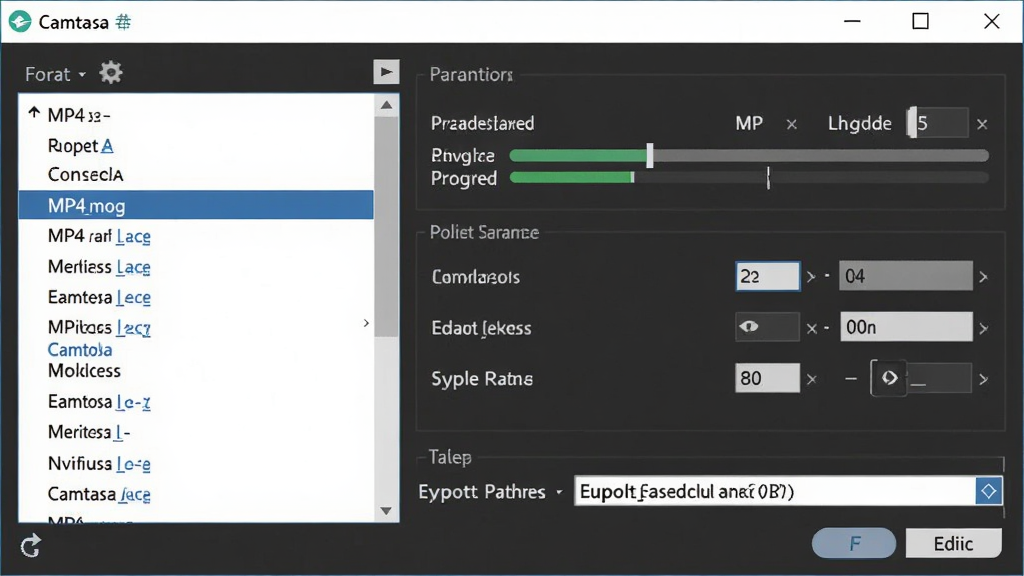Open the chevron after the 00n field
This screenshot has height=576, width=1024.
click(983, 328)
